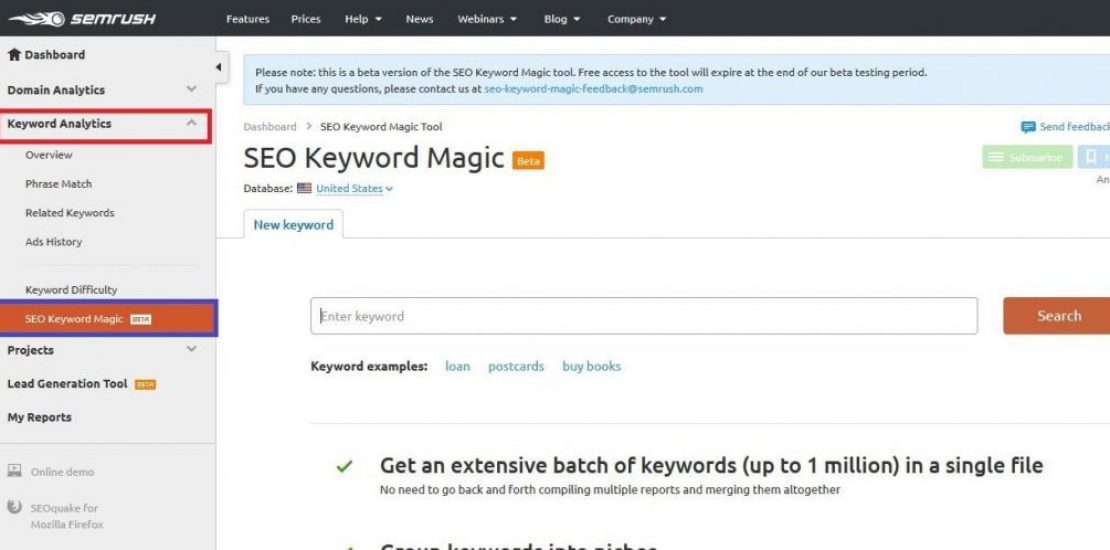This screenshot has height=550, width=1110.
Task: Click the 'postcards' keyword example link
Action: click(516, 366)
